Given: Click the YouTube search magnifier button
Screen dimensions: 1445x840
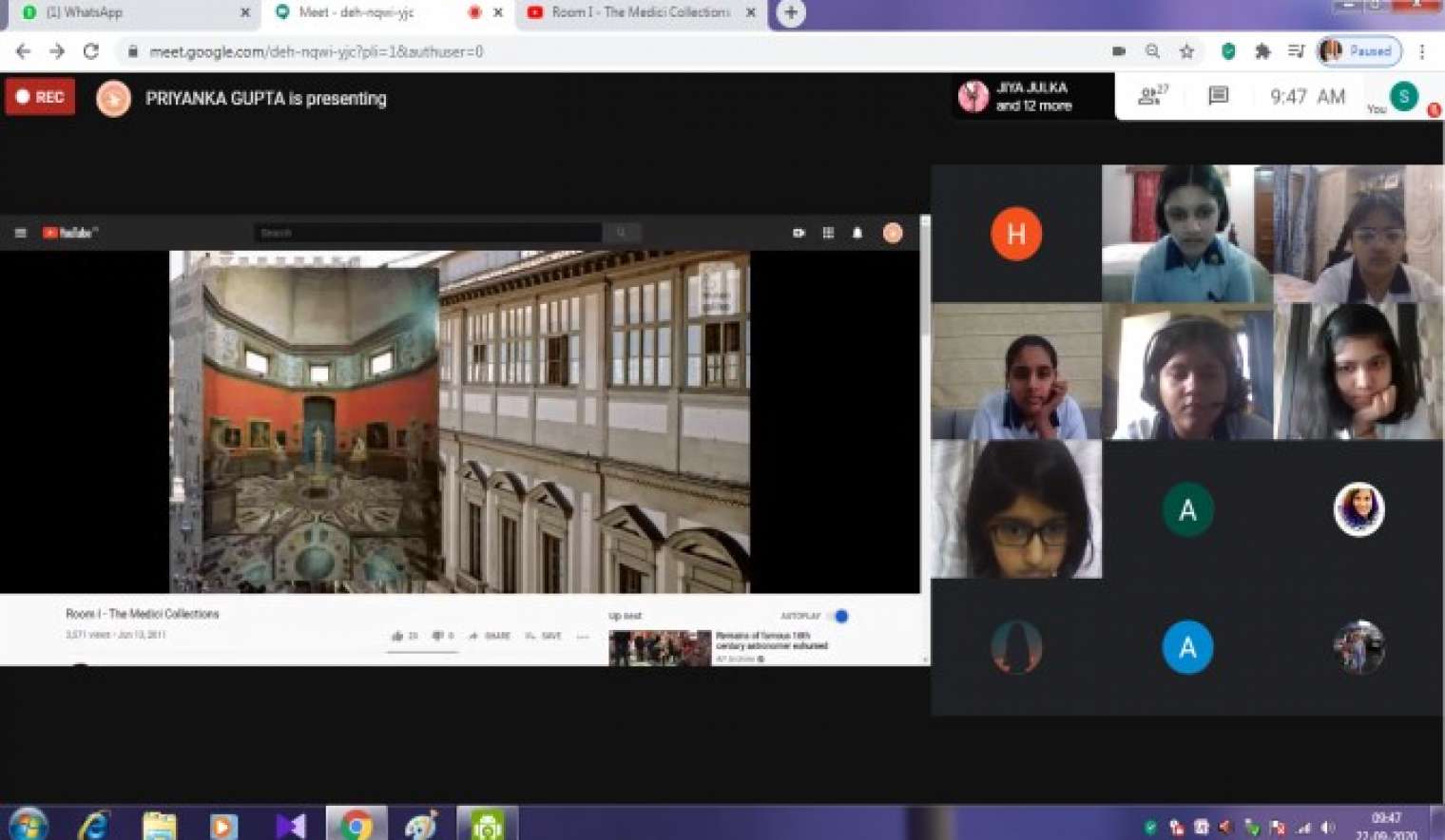Looking at the screenshot, I should [x=622, y=233].
